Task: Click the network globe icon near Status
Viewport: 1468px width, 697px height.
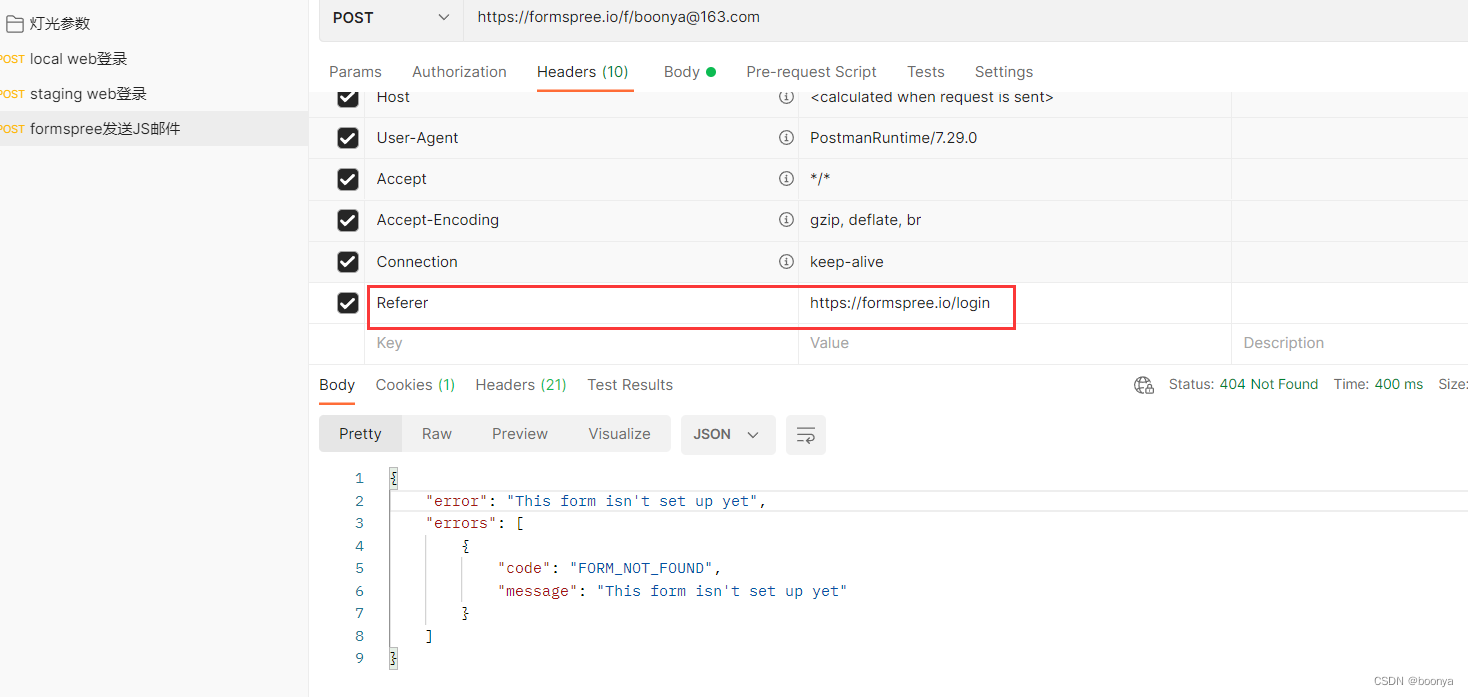Action: 1144,385
